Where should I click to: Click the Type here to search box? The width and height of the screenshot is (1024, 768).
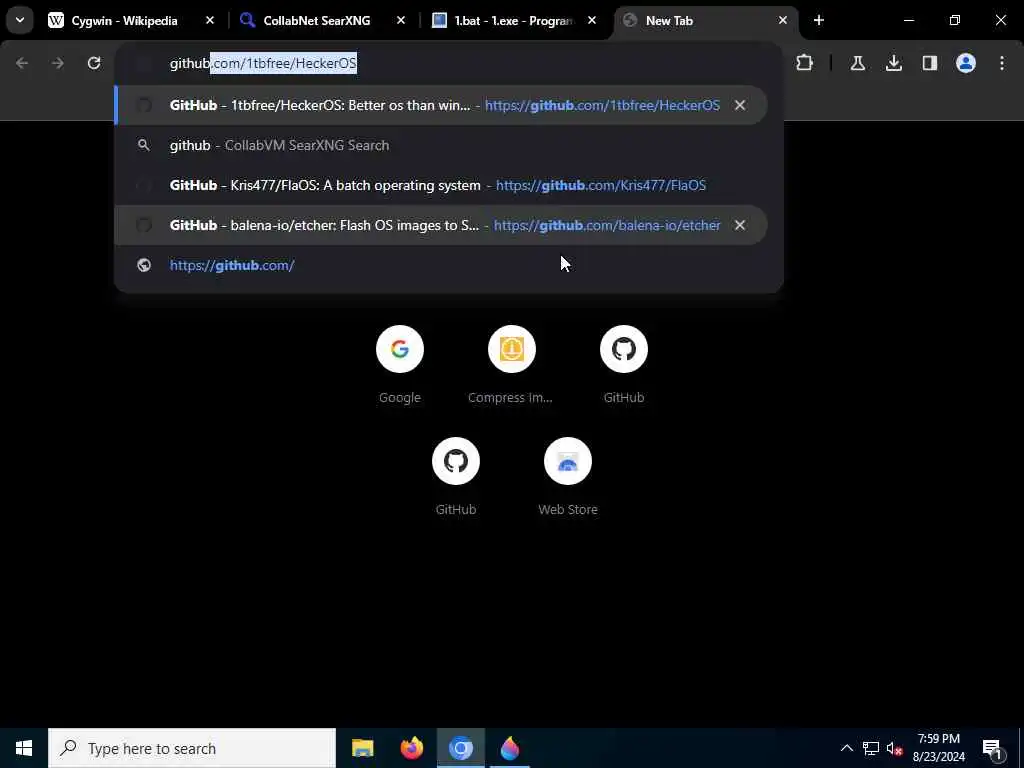pos(192,748)
